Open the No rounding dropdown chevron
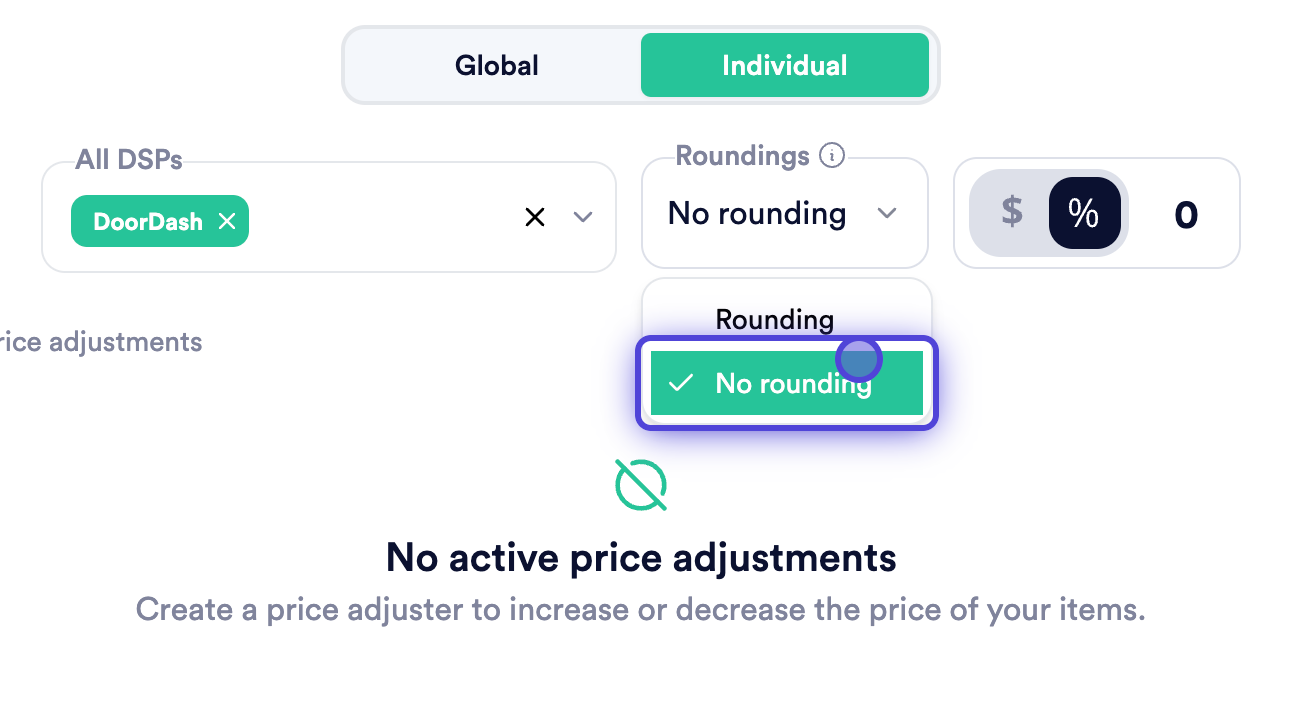Viewport: 1296px width, 710px height. click(x=887, y=213)
